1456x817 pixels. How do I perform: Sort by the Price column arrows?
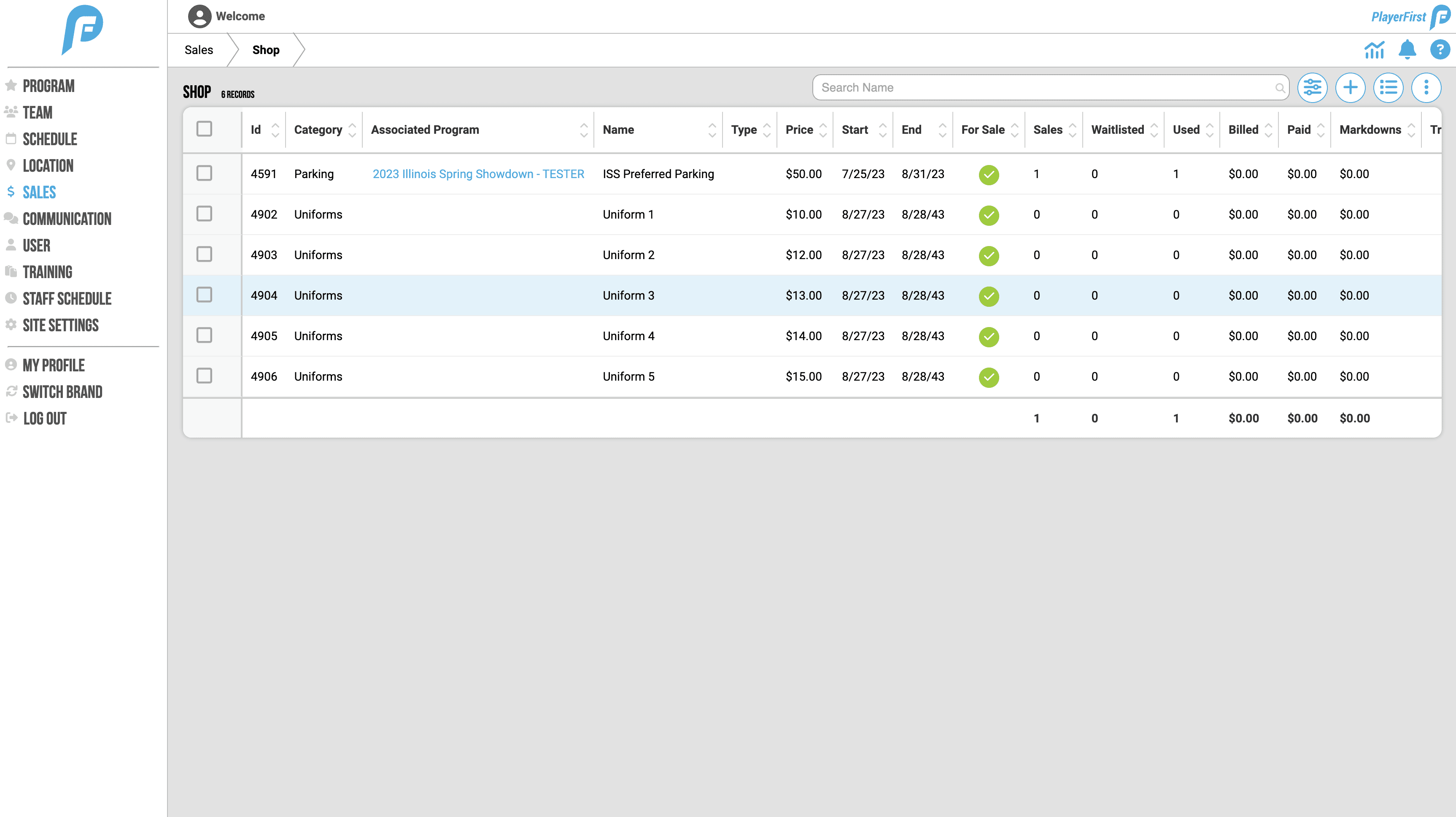click(x=823, y=130)
